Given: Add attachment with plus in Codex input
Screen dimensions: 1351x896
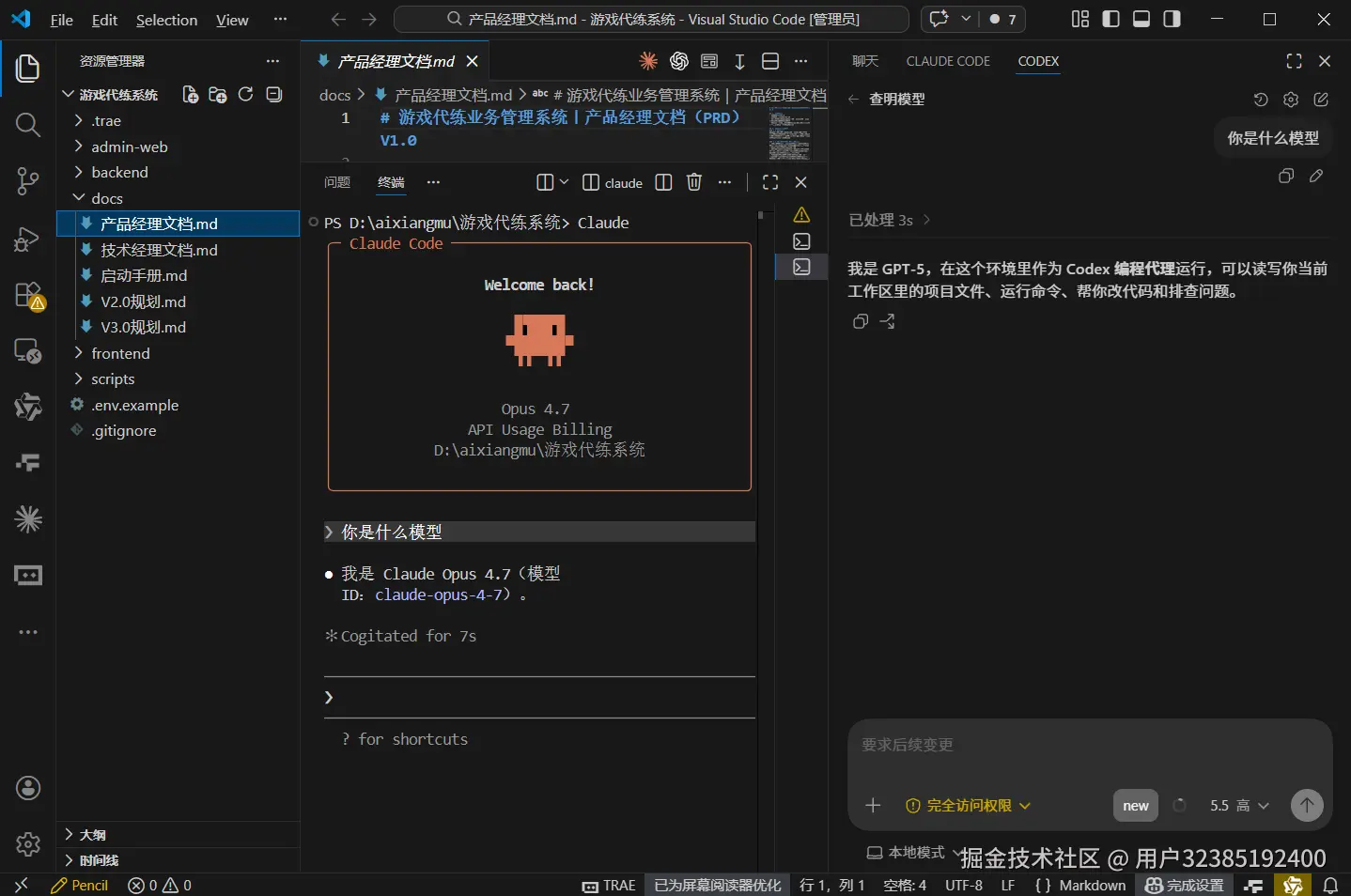Looking at the screenshot, I should tap(873, 805).
